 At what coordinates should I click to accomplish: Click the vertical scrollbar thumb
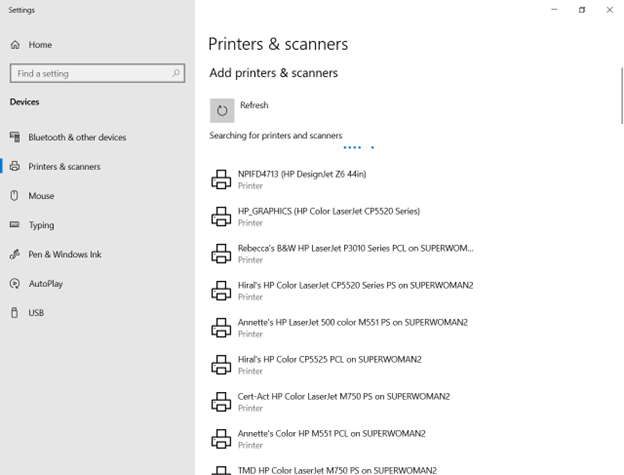[622, 96]
